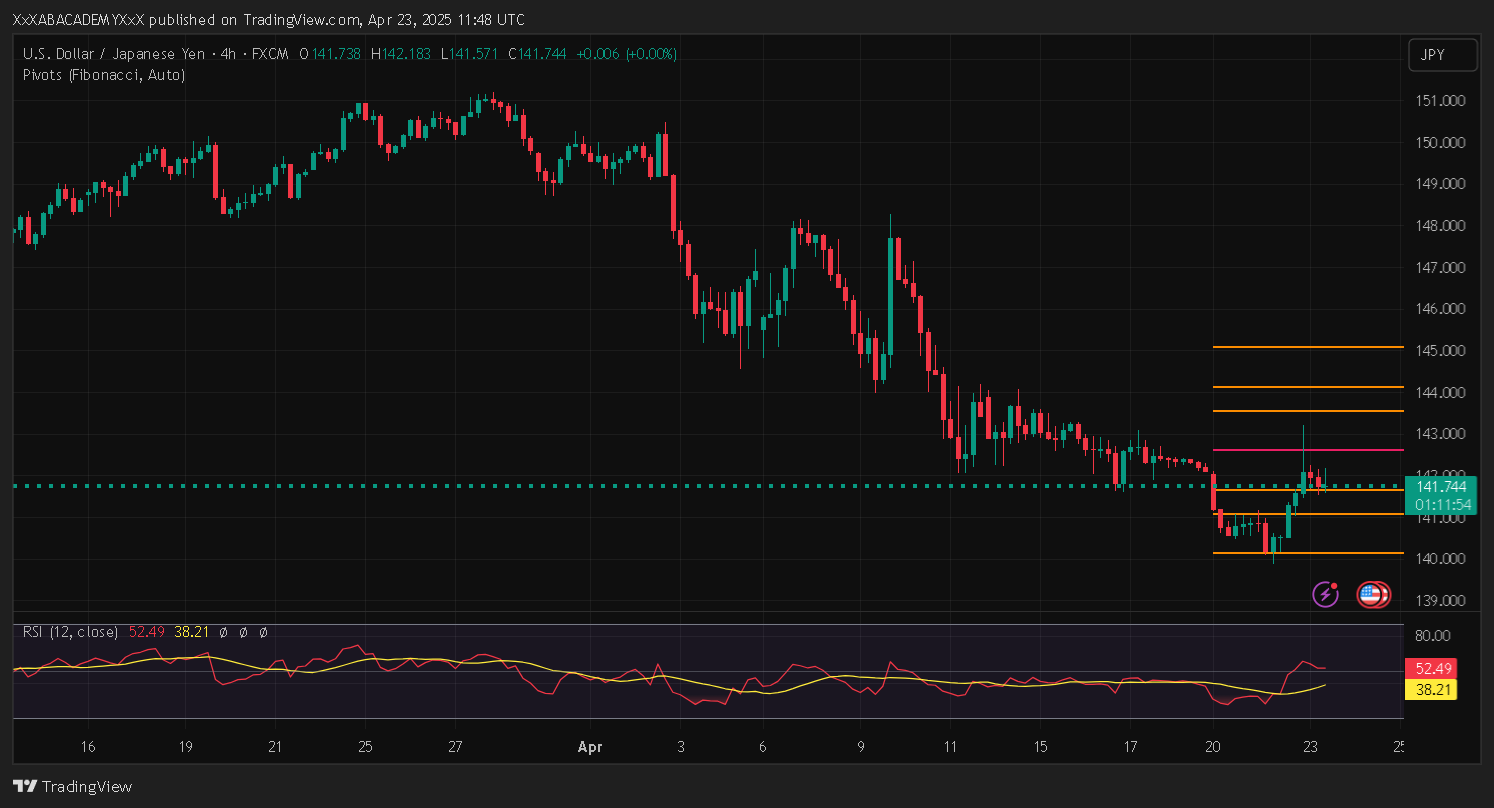Screen dimensions: 1494x808
Task: Click the purple lightning bolt news icon
Action: (x=1325, y=594)
